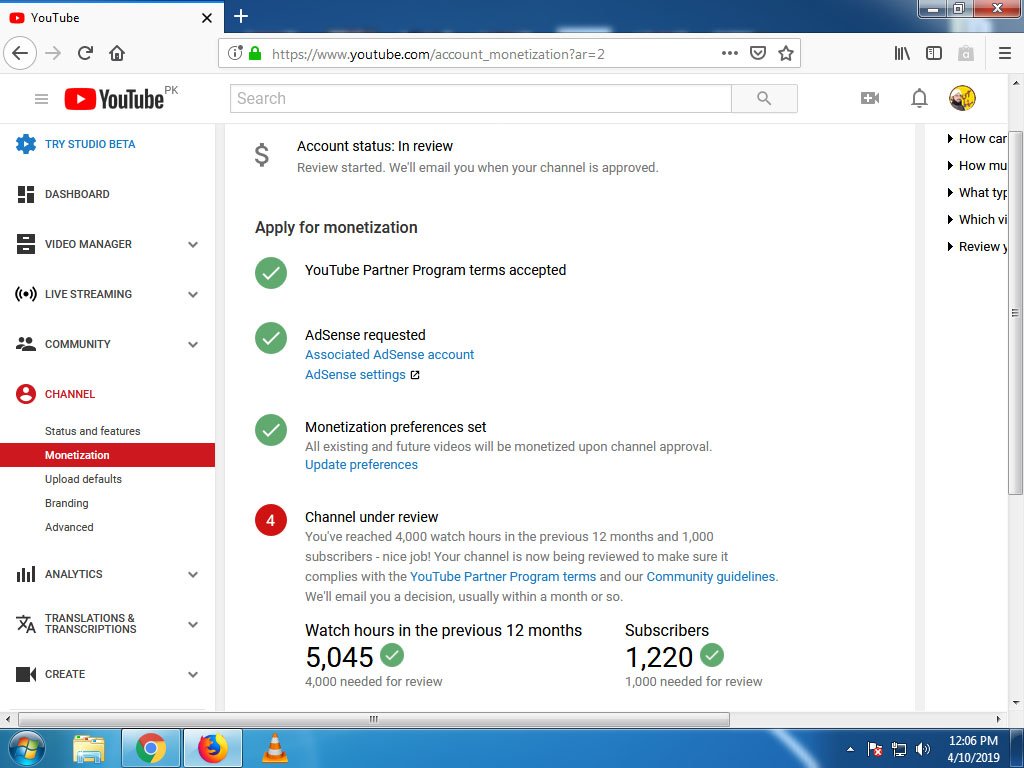Switch to Chrome in the taskbar
This screenshot has height=768, width=1024.
pos(151,748)
